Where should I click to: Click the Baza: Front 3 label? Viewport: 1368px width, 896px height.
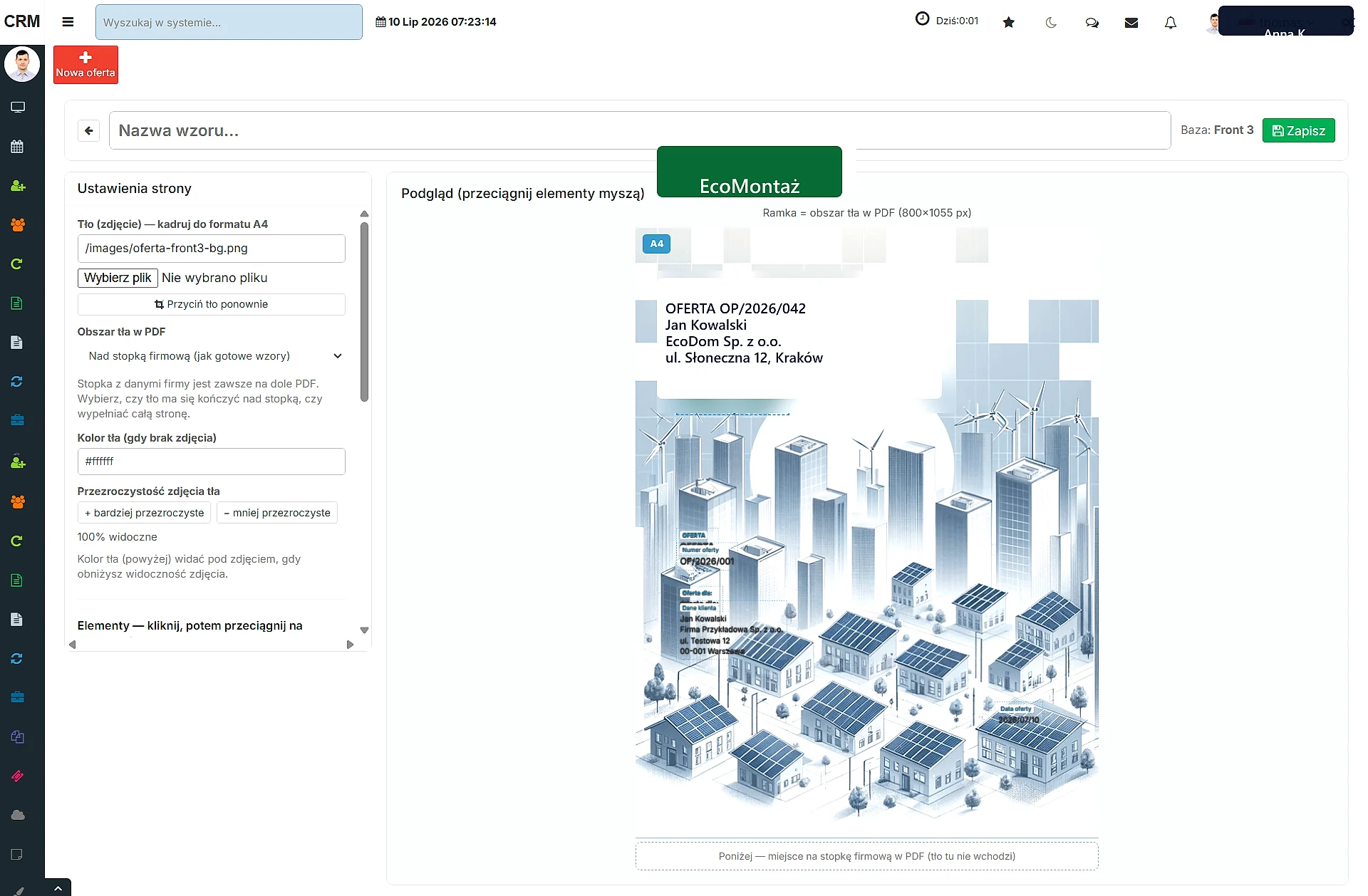tap(1216, 130)
